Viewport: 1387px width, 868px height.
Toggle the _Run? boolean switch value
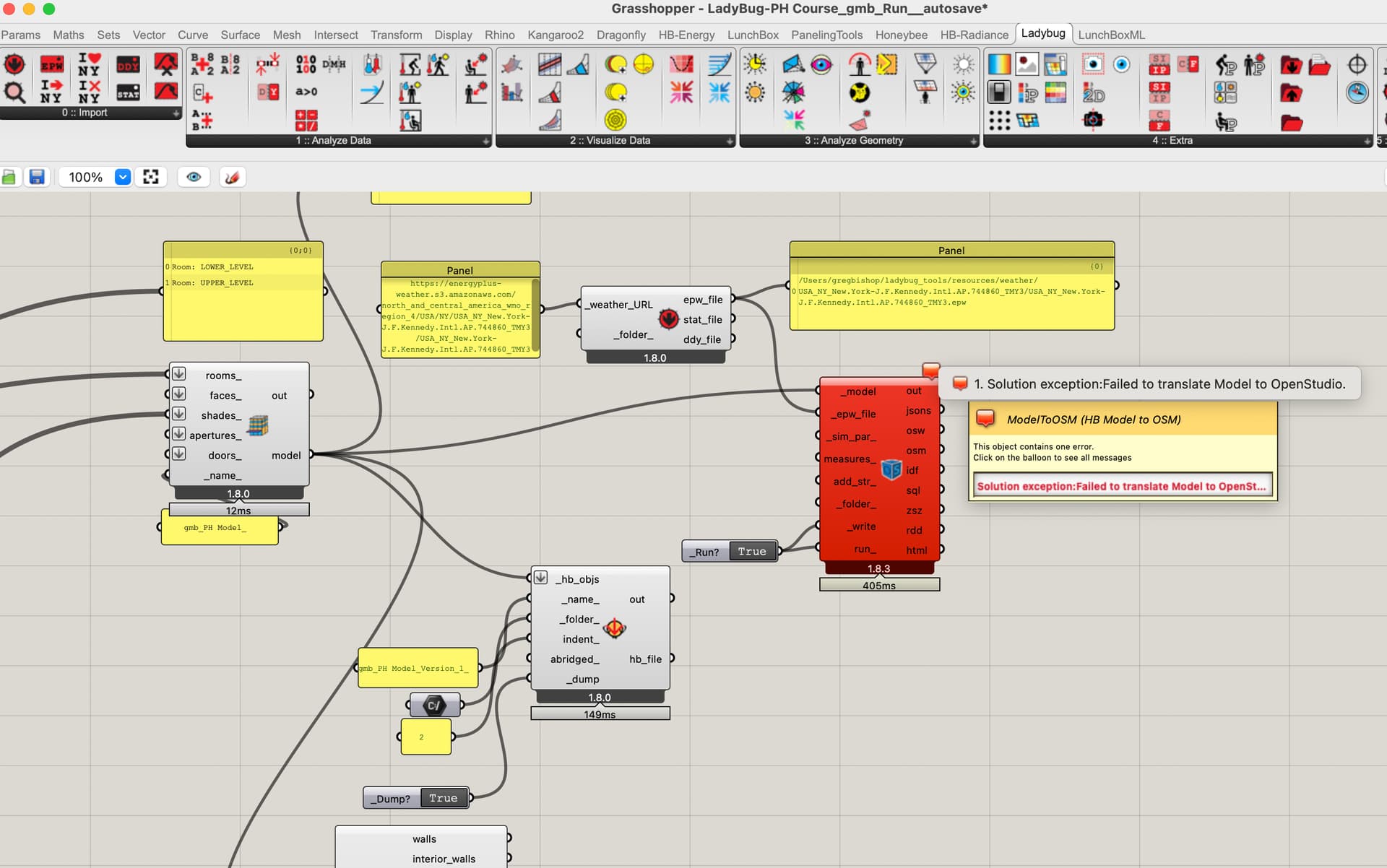751,552
